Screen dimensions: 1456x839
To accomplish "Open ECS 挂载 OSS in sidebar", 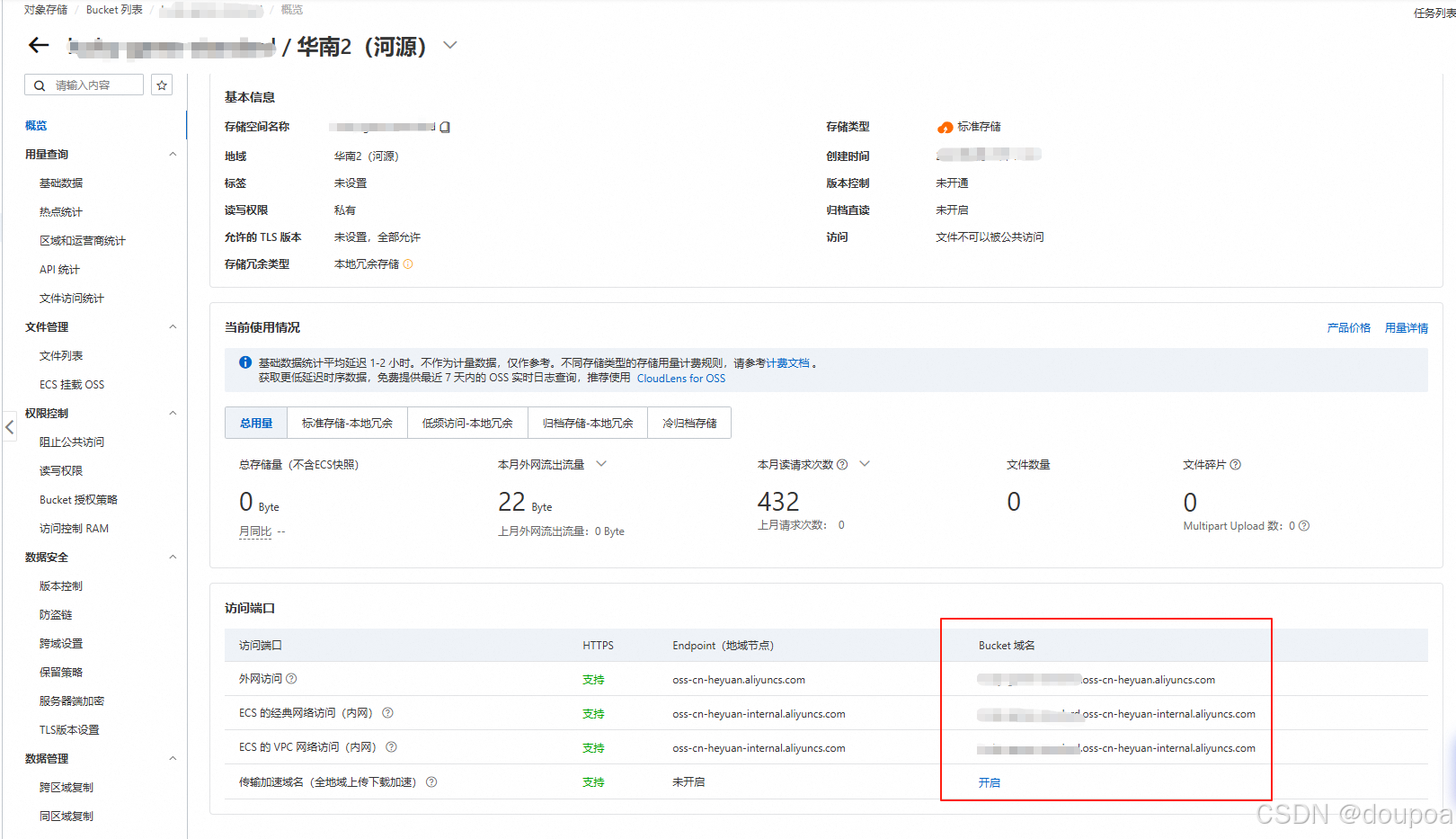I will [72, 385].
